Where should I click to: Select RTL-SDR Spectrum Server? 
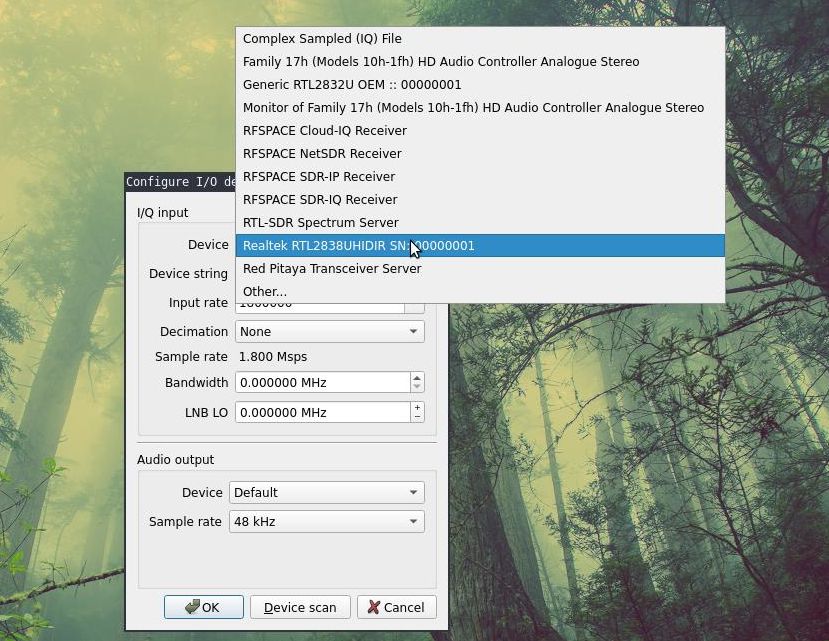click(x=480, y=223)
